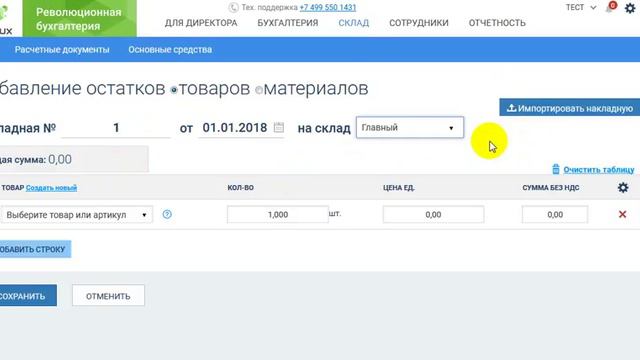The image size is (640, 360).
Task: Click Импортировать накладную button
Action: pos(570,108)
